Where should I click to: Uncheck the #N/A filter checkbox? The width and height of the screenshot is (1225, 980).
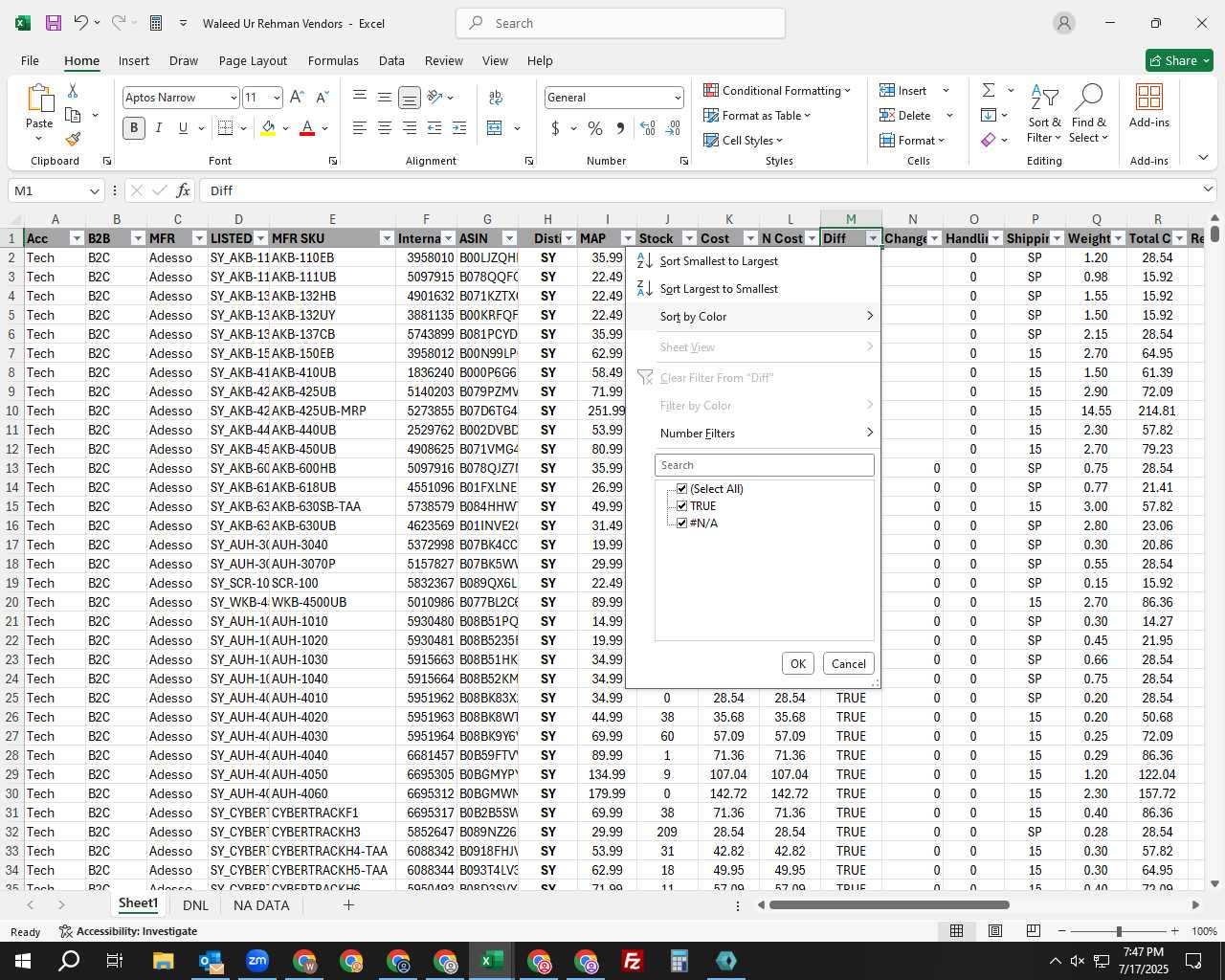coord(681,523)
